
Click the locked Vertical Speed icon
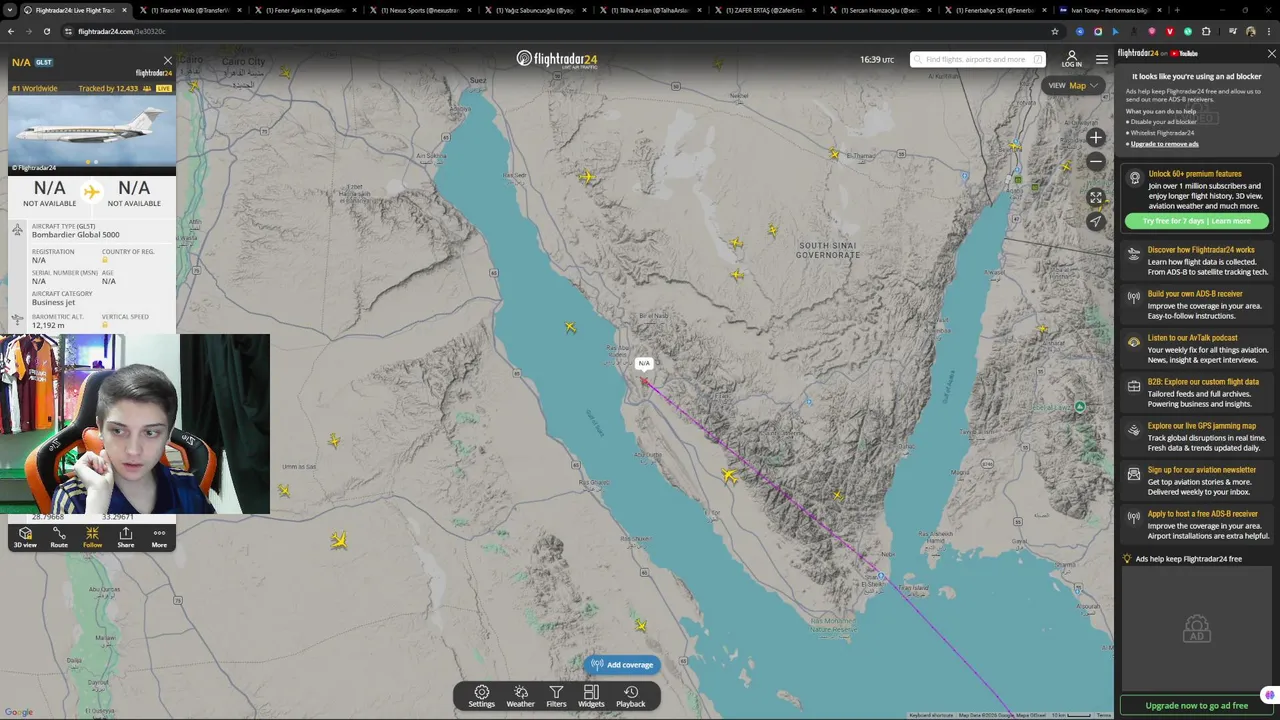pyautogui.click(x=105, y=325)
